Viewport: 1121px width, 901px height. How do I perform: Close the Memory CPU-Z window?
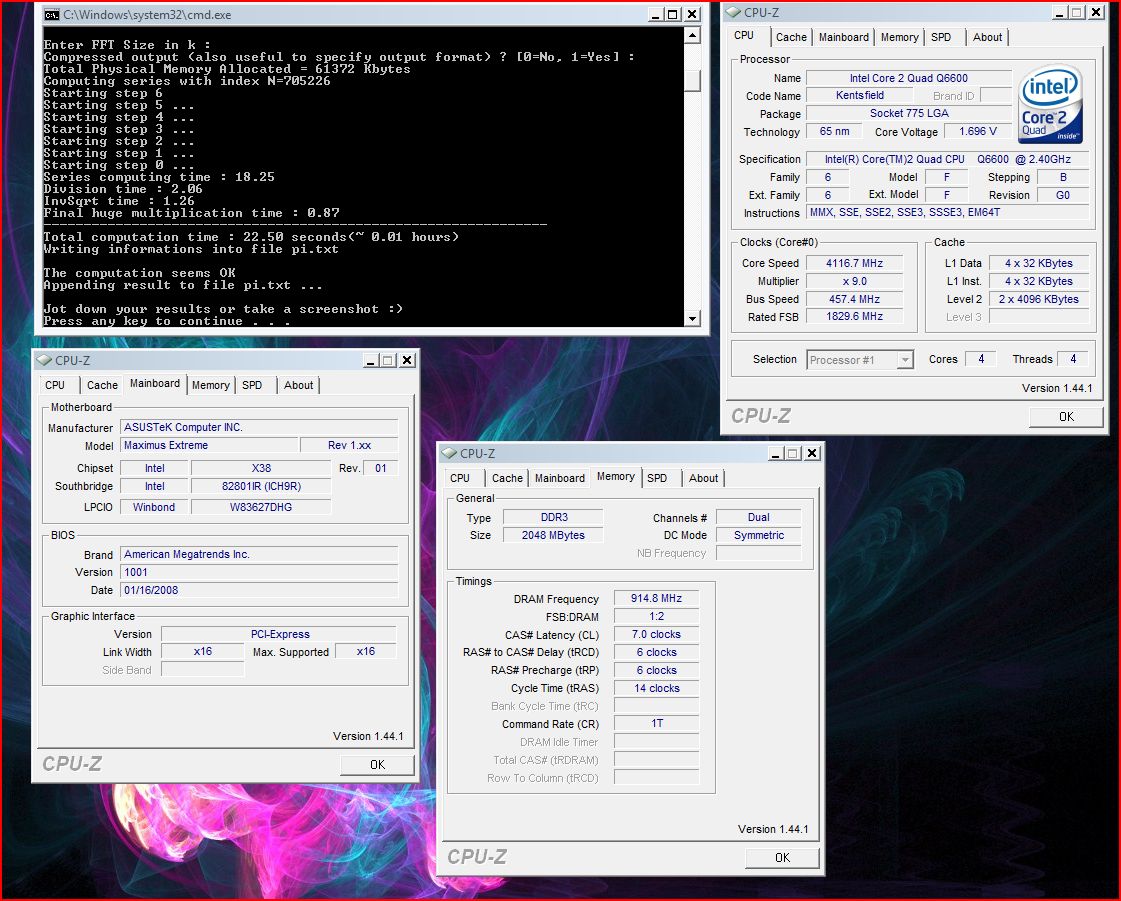click(x=812, y=453)
